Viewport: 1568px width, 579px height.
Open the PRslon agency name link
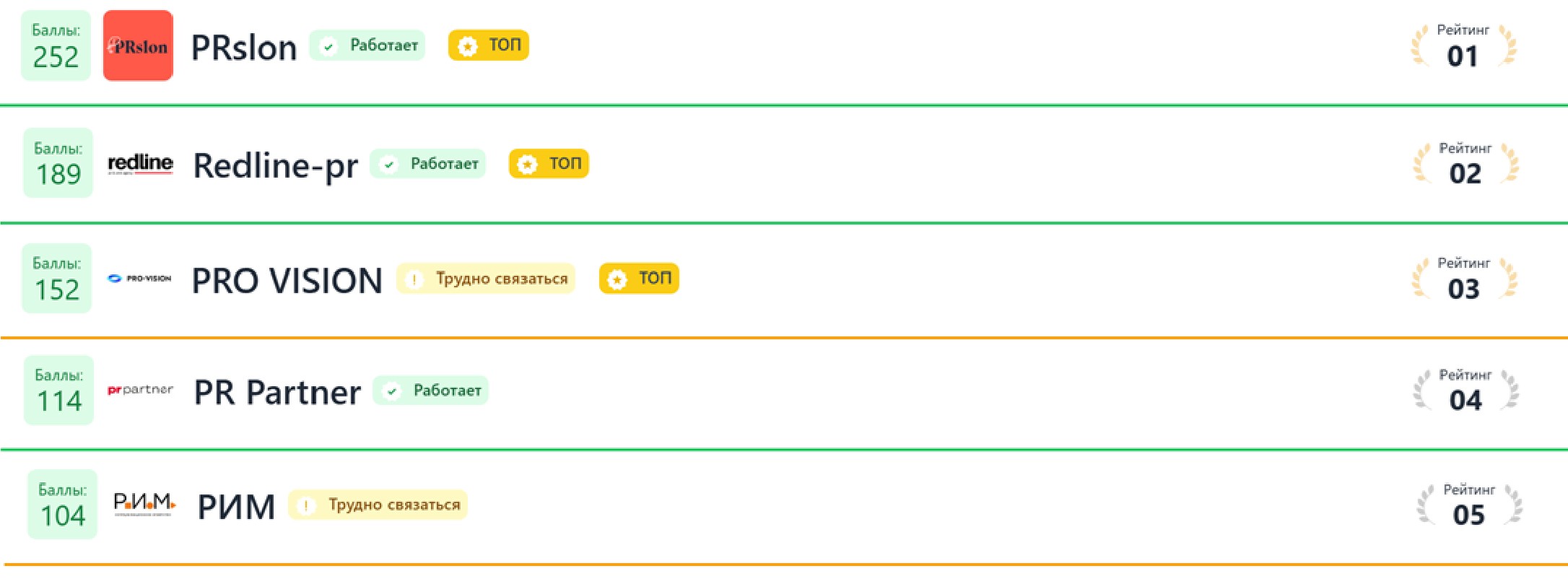[244, 48]
